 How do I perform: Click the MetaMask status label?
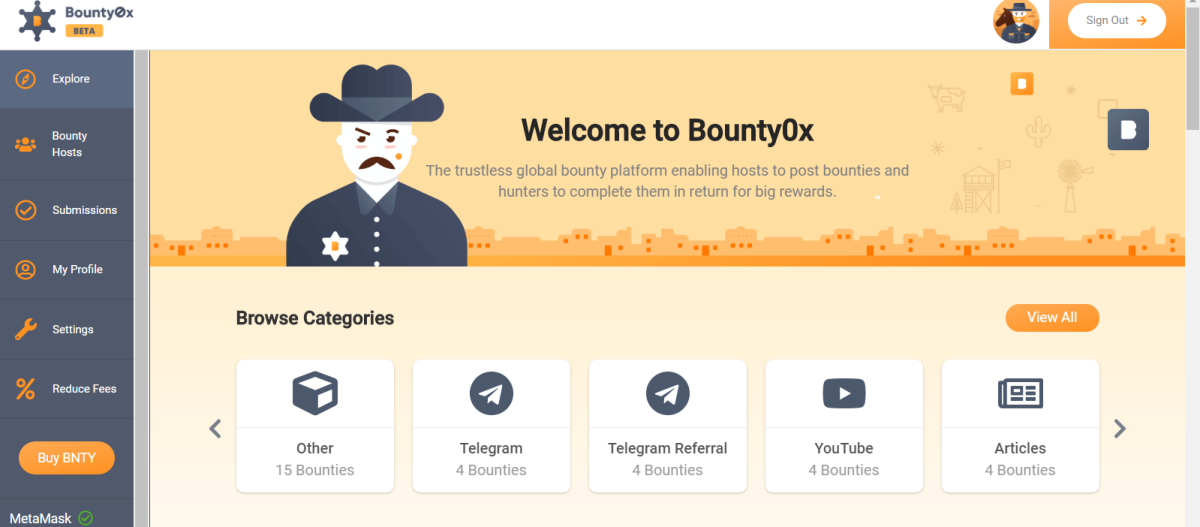(x=40, y=518)
